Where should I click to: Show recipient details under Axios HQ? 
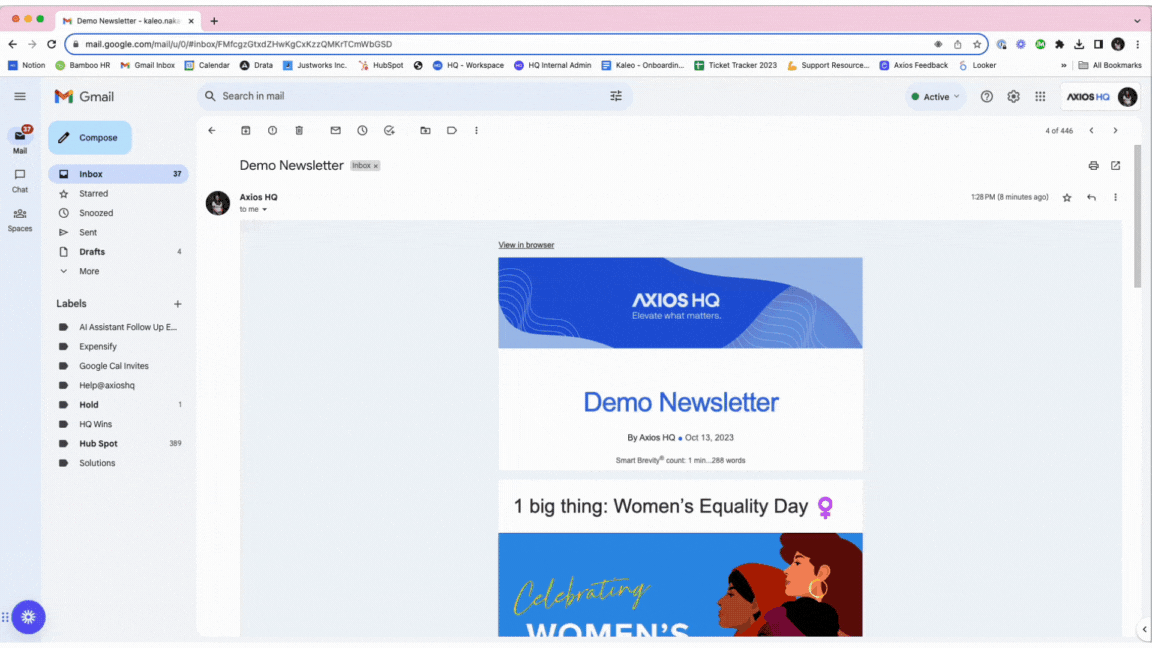coord(265,210)
